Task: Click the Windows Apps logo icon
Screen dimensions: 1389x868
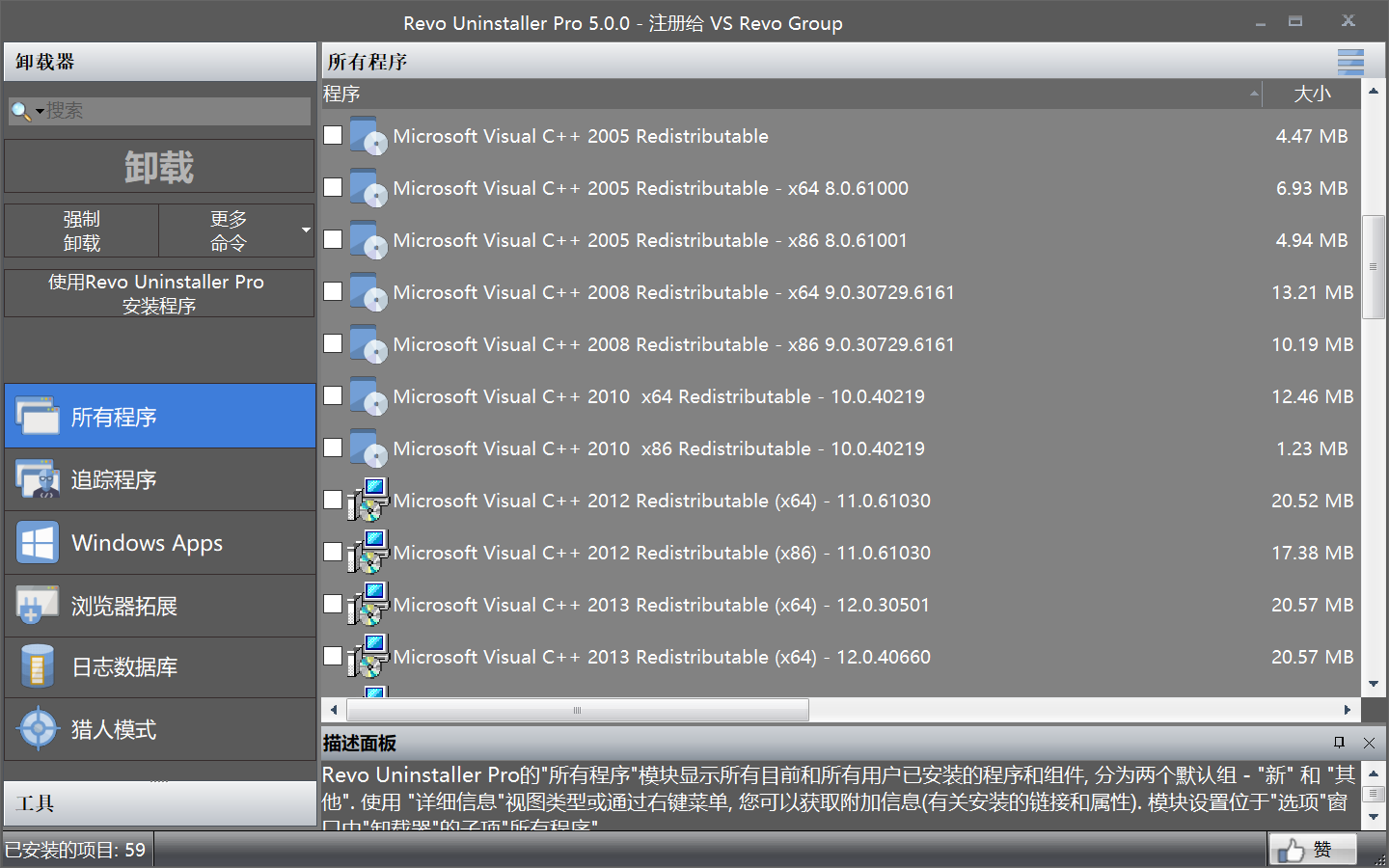Action: [38, 543]
